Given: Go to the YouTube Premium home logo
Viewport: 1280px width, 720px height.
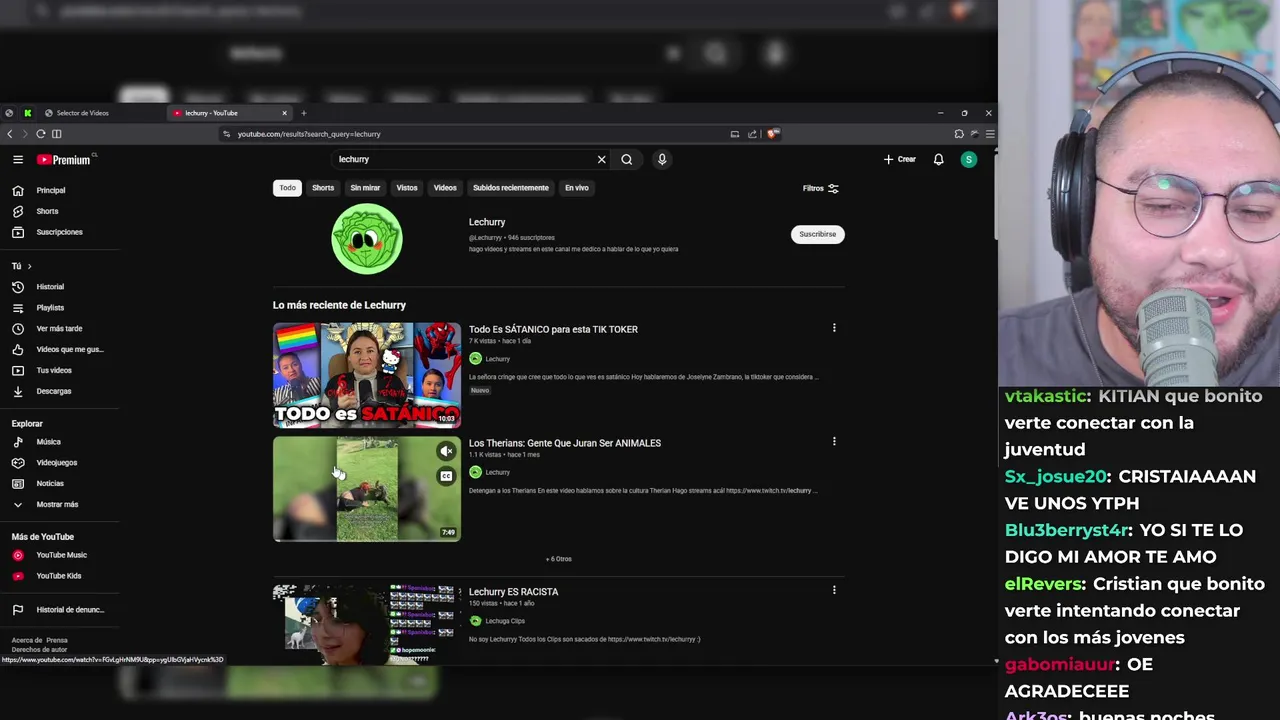Looking at the screenshot, I should [64, 160].
